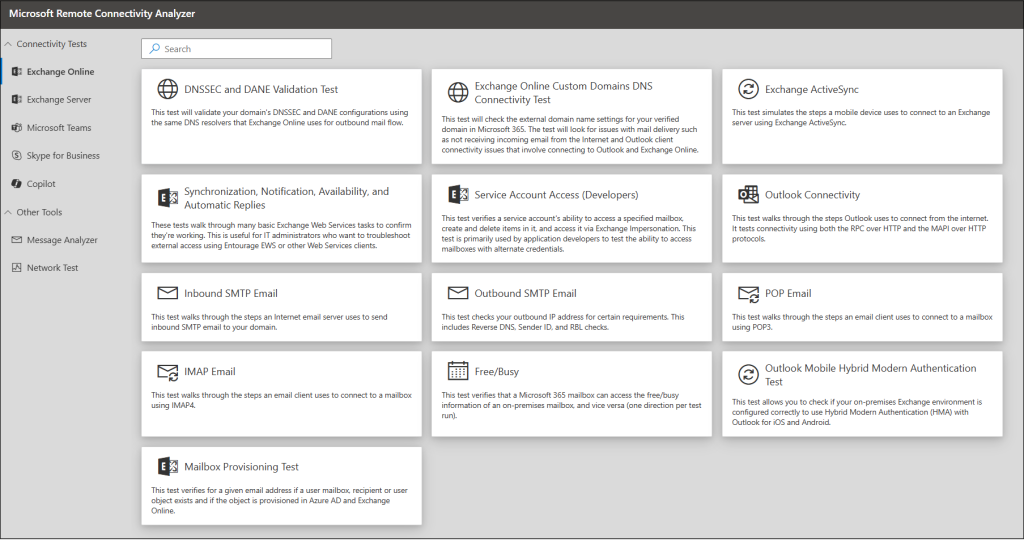Click the magnifier icon in the search box
The height and width of the screenshot is (540, 1024).
pyautogui.click(x=155, y=48)
